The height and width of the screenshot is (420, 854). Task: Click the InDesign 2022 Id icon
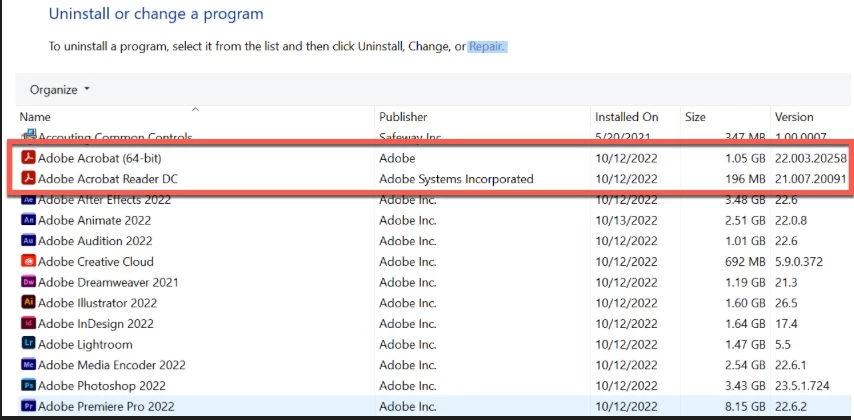(x=28, y=324)
